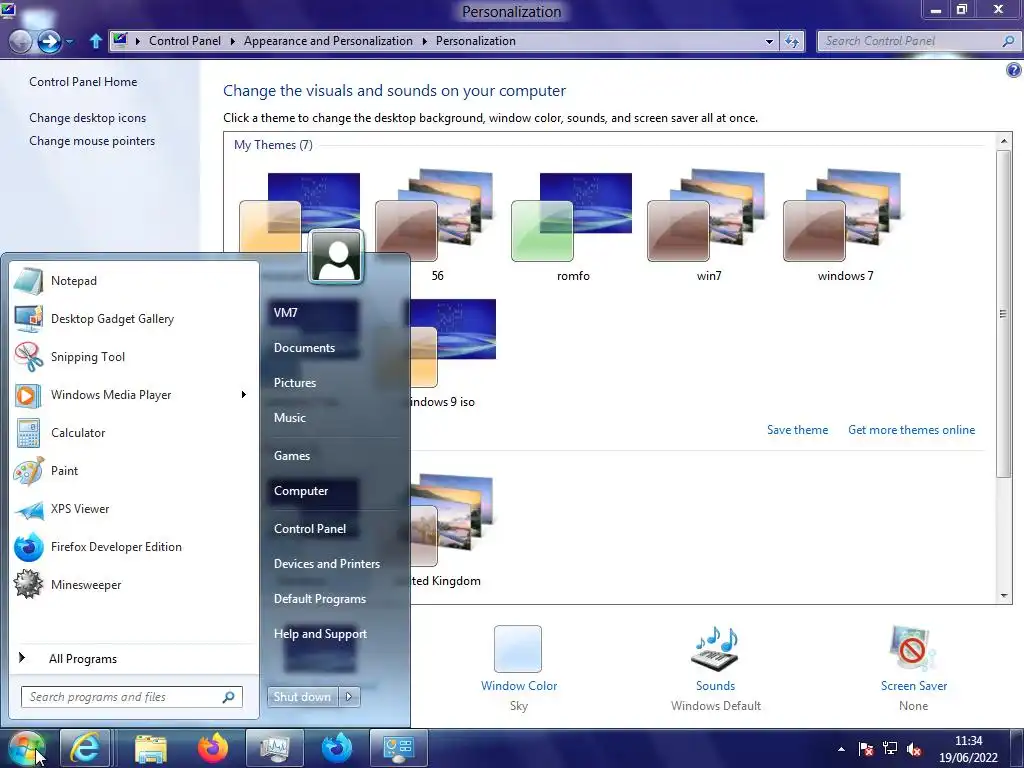Select the 56 theme
This screenshot has width=1024, height=768.
tap(437, 226)
